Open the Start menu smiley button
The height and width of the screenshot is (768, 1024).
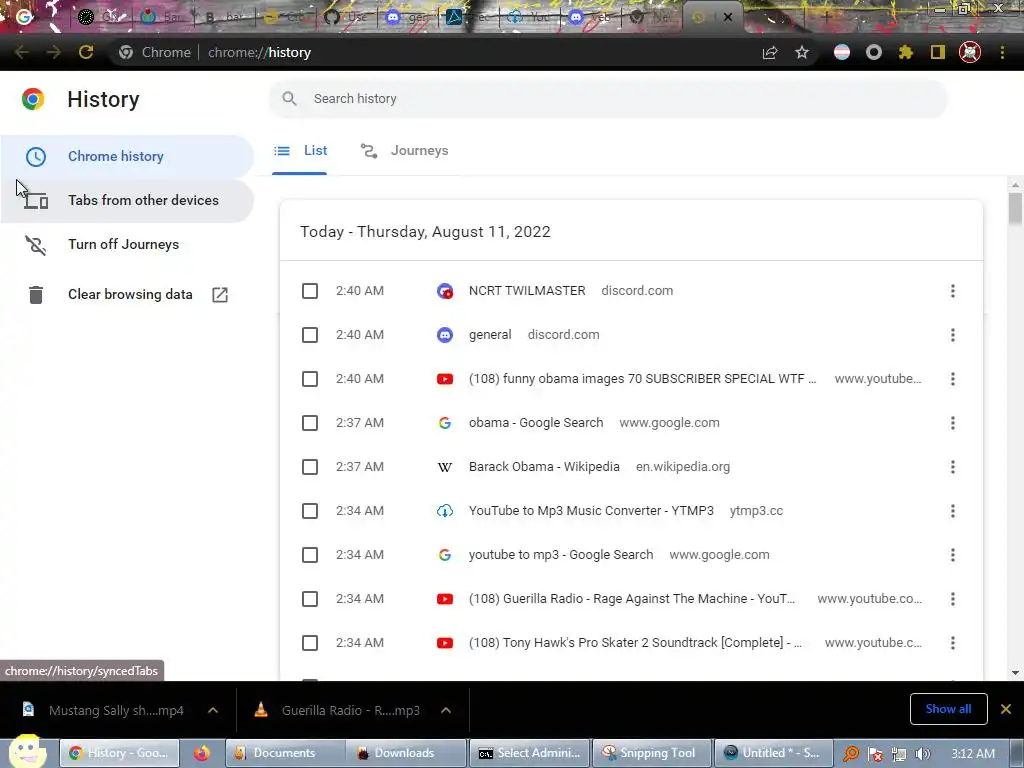coord(27,751)
